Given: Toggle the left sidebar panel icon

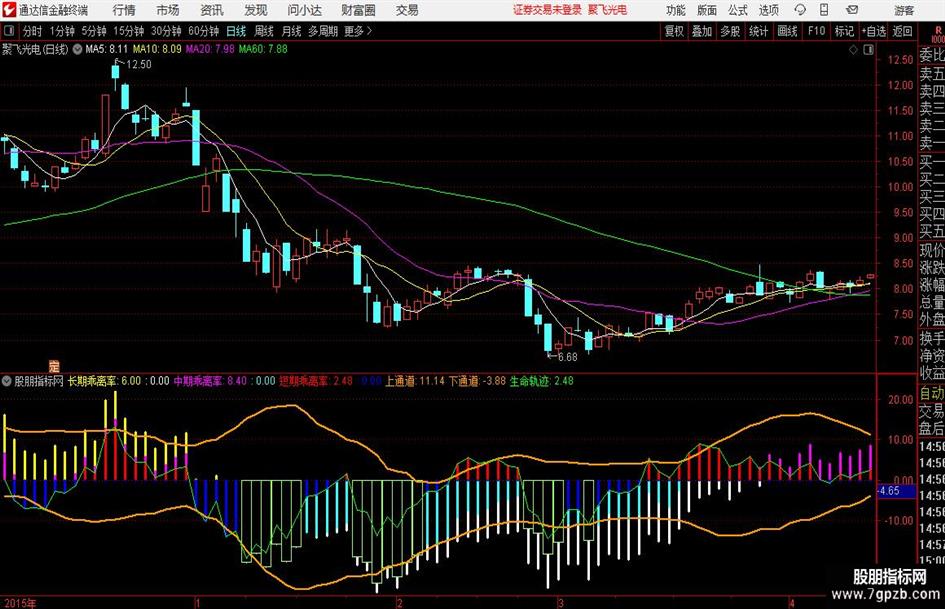Looking at the screenshot, I should pos(9,31).
